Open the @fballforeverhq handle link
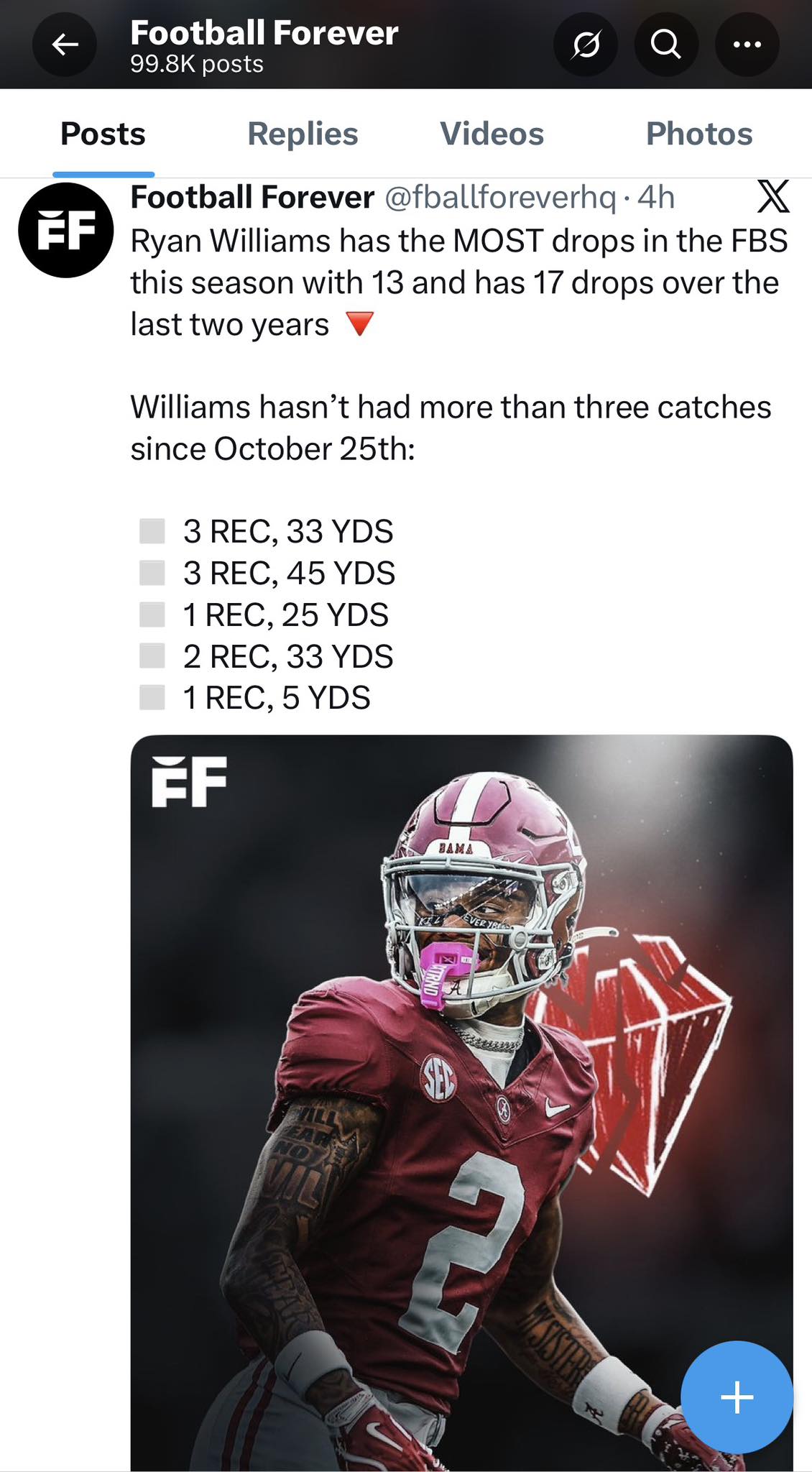 pos(501,197)
